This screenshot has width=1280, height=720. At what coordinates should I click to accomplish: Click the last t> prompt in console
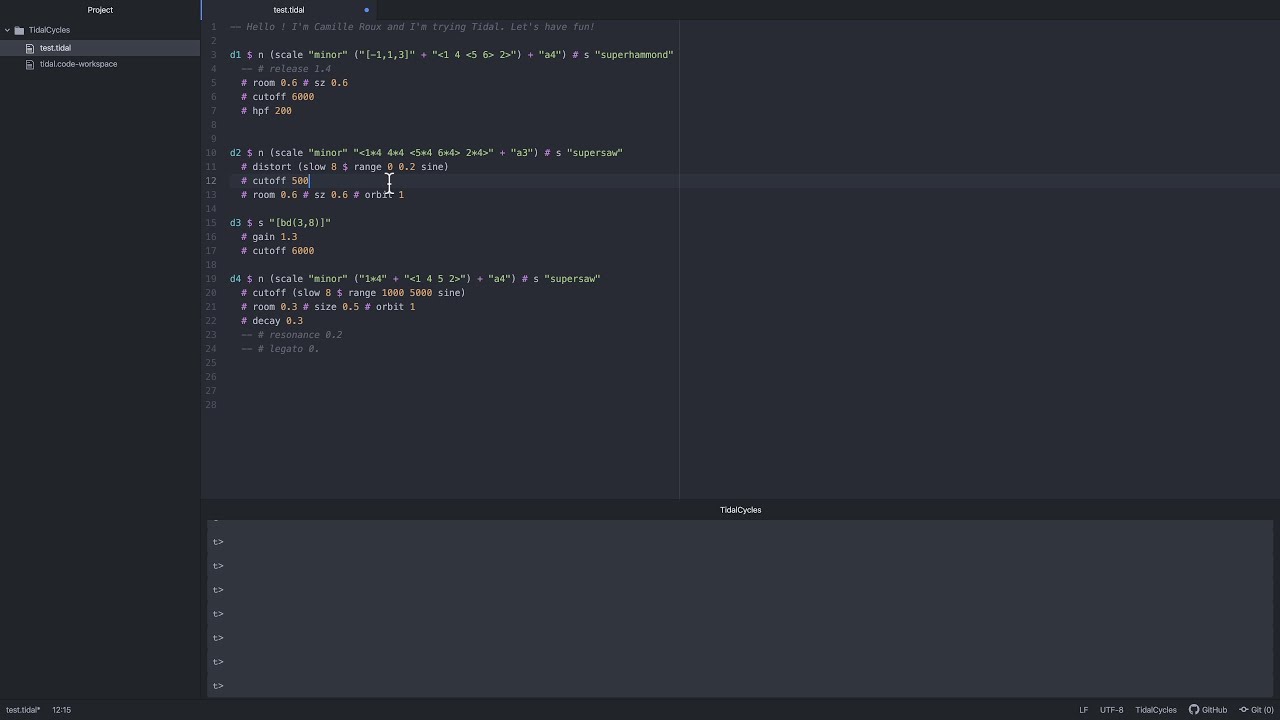tap(218, 686)
